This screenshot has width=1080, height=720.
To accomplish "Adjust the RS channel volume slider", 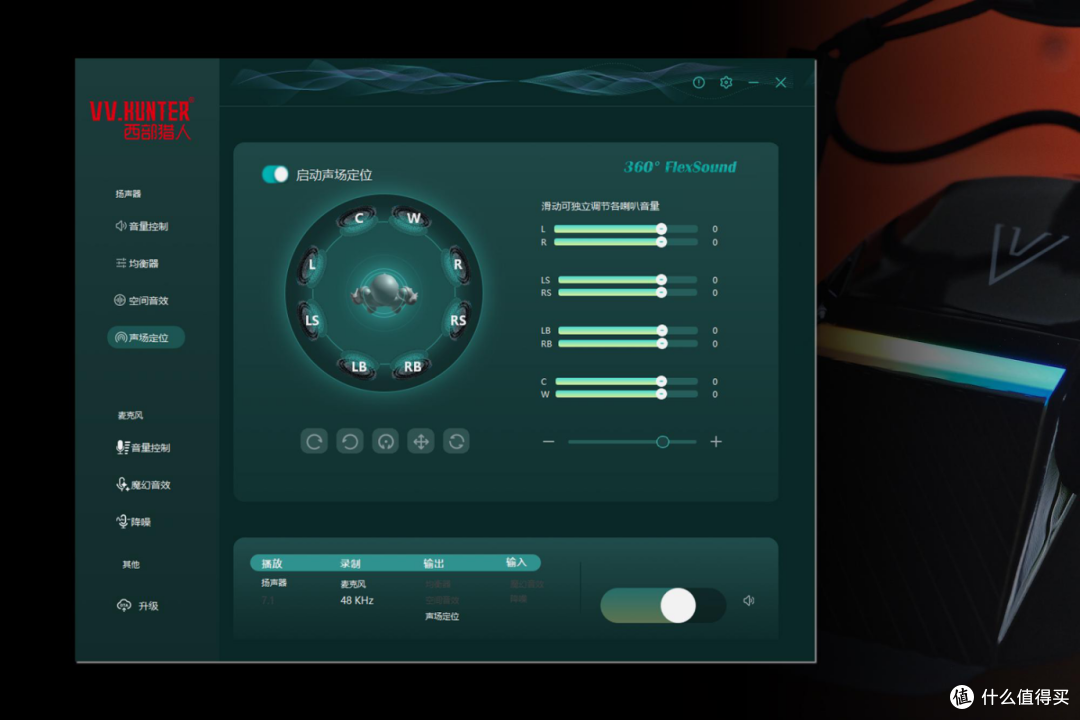I will coord(627,293).
